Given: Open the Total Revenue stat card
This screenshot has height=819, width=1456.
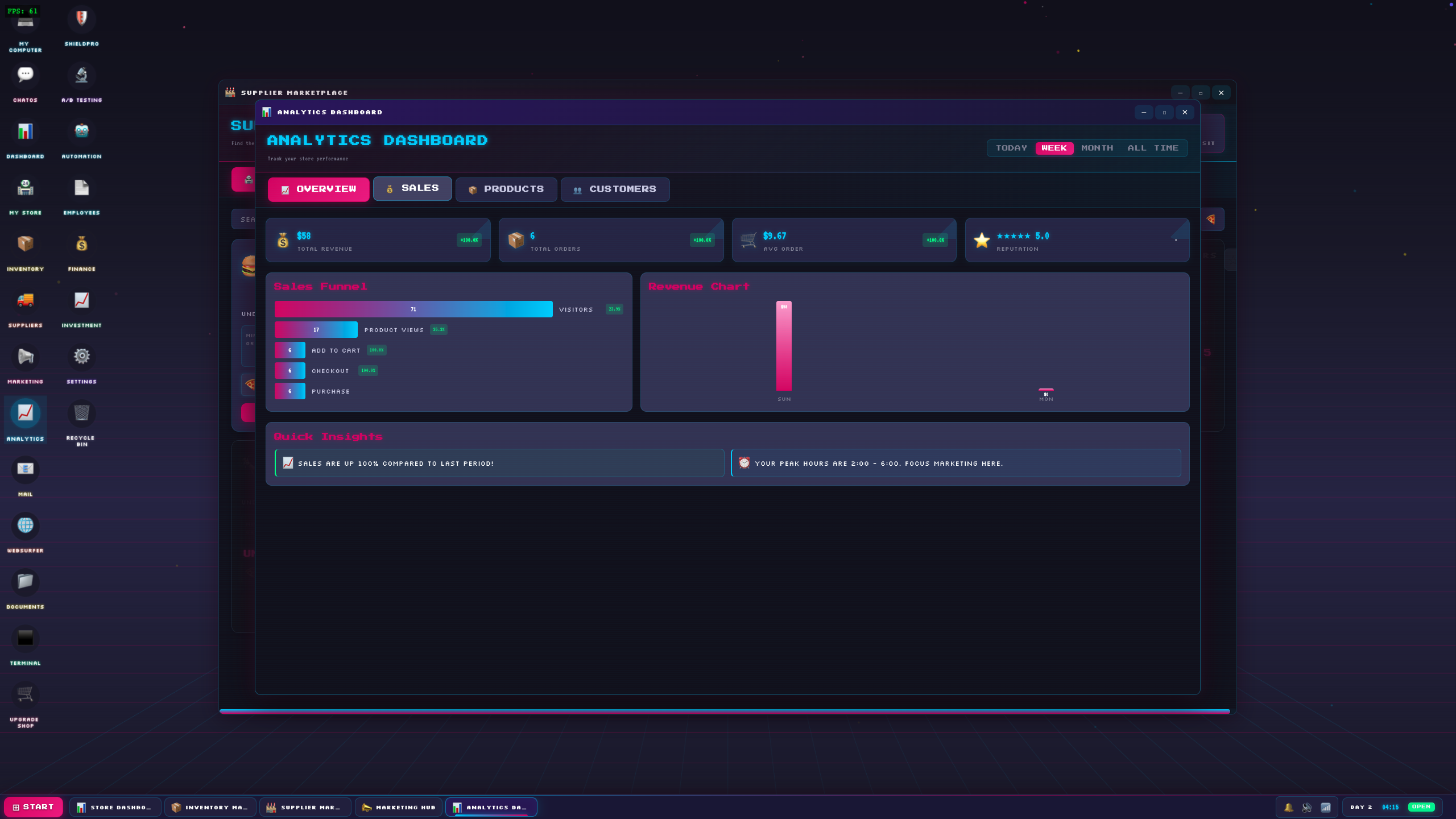Looking at the screenshot, I should pos(378,241).
